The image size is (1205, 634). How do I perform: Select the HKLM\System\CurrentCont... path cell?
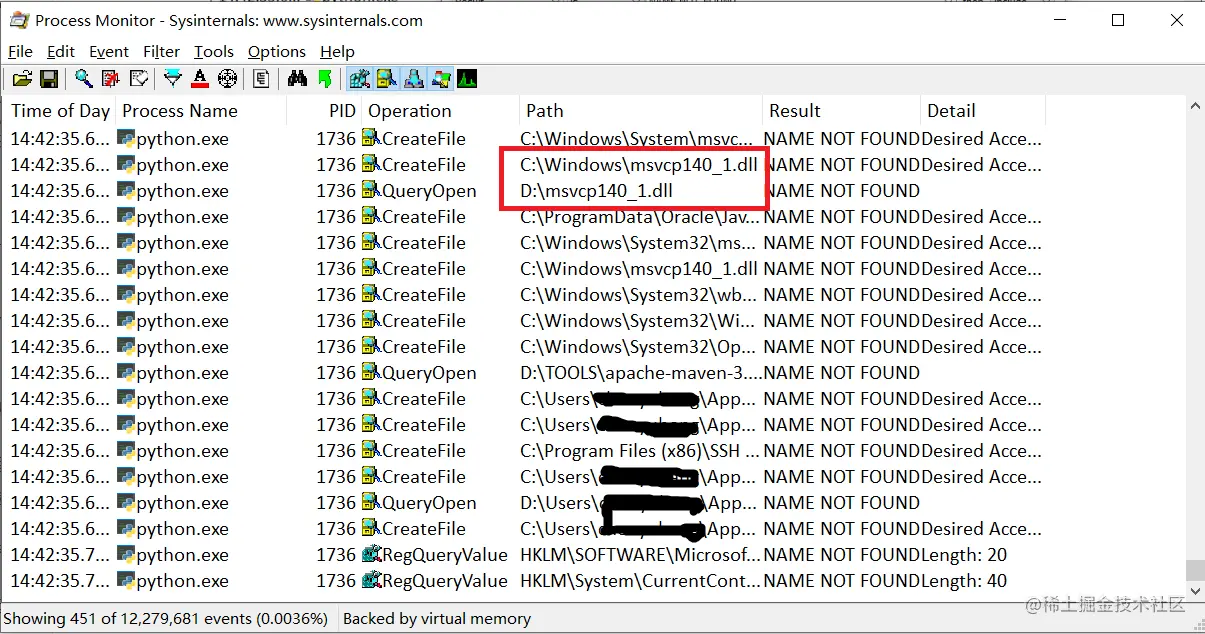[640, 581]
